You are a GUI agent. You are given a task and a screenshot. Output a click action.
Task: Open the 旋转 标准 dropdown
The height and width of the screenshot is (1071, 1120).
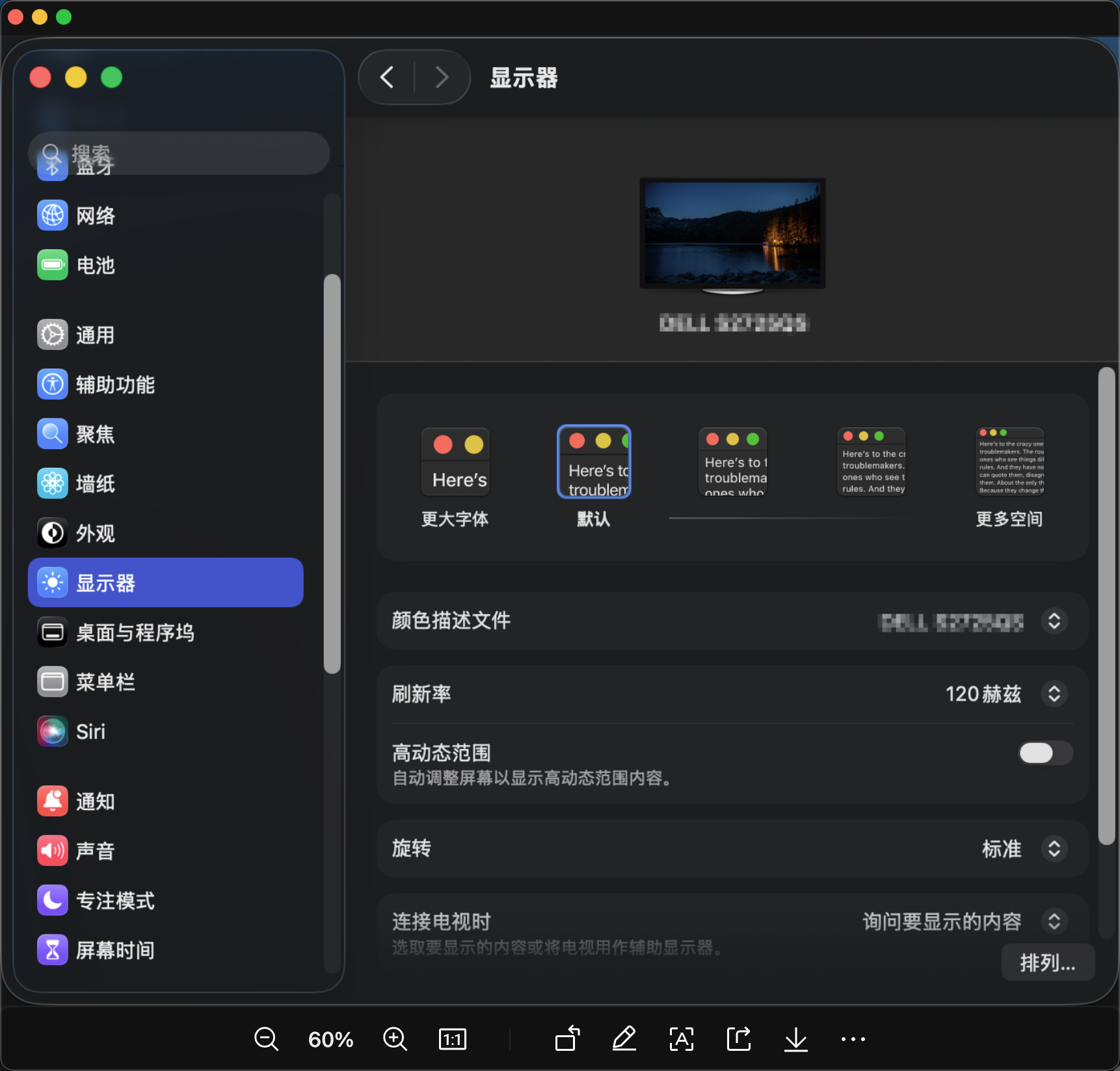pyautogui.click(x=1054, y=848)
